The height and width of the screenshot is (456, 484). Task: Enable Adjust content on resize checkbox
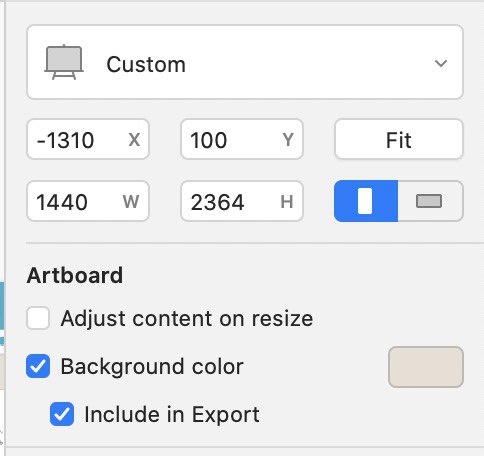pyautogui.click(x=38, y=318)
